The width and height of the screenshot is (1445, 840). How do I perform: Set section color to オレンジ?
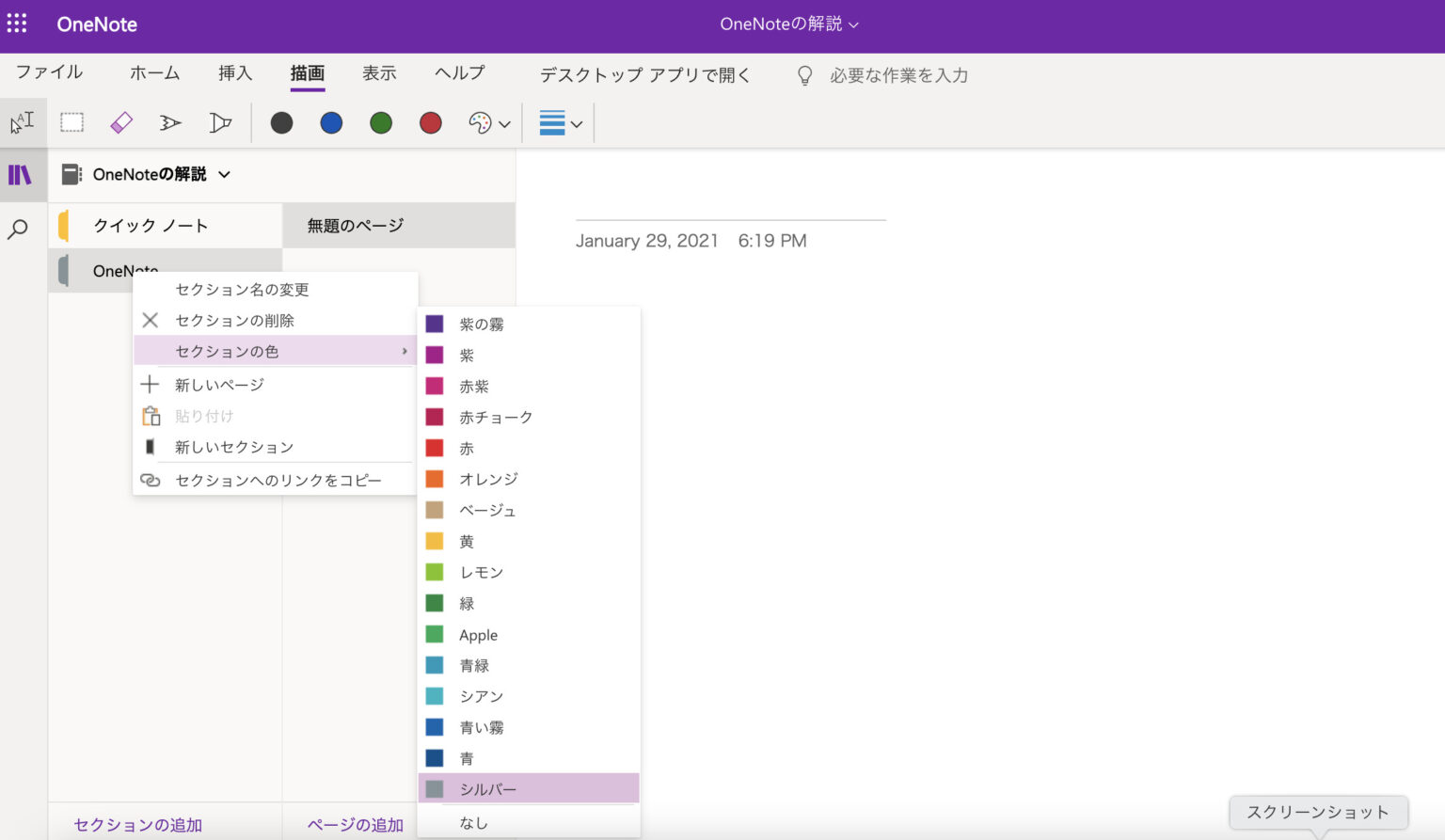[529, 480]
